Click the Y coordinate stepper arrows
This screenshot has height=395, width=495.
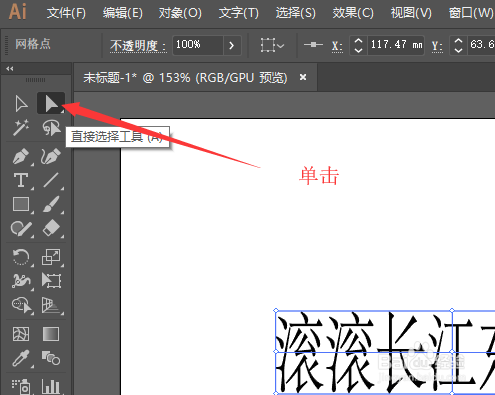[458, 45]
